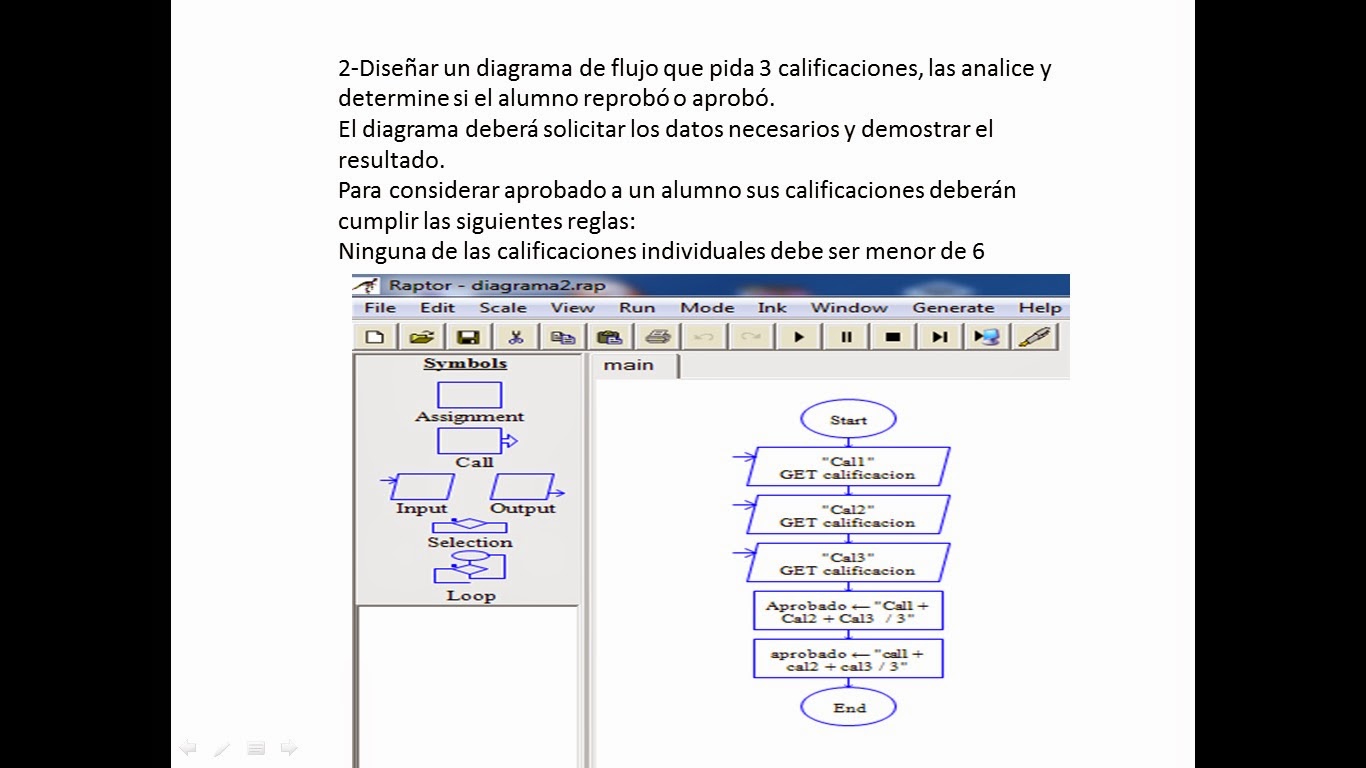Open the Mode menu

coord(706,308)
